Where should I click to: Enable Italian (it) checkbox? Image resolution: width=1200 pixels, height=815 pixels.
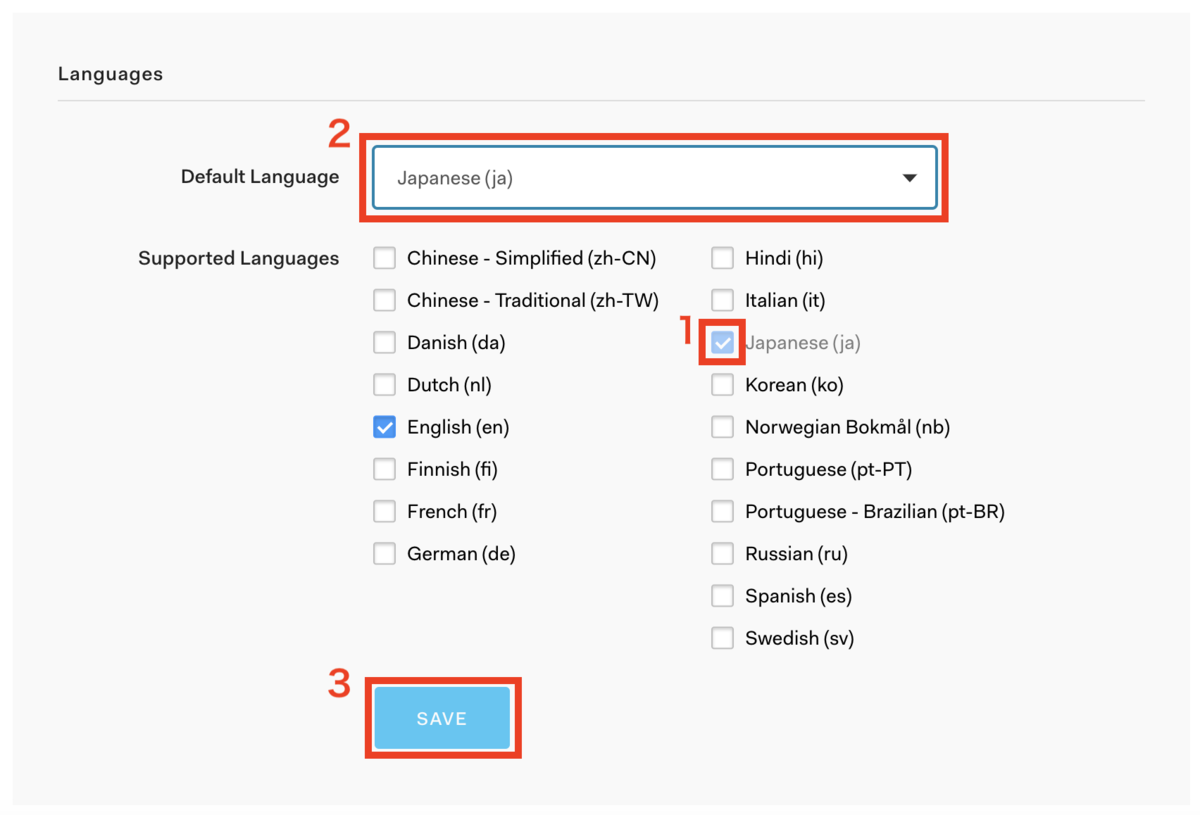pyautogui.click(x=722, y=300)
